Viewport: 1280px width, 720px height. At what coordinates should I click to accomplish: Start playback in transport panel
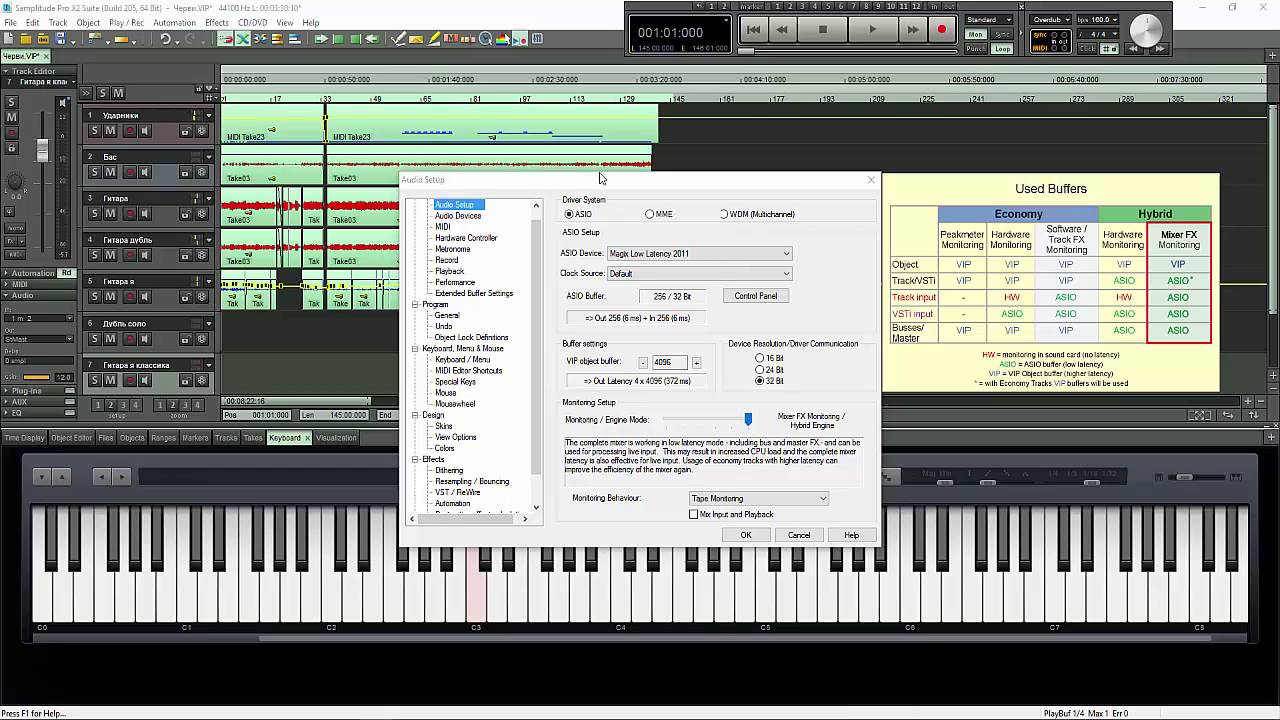(x=873, y=30)
